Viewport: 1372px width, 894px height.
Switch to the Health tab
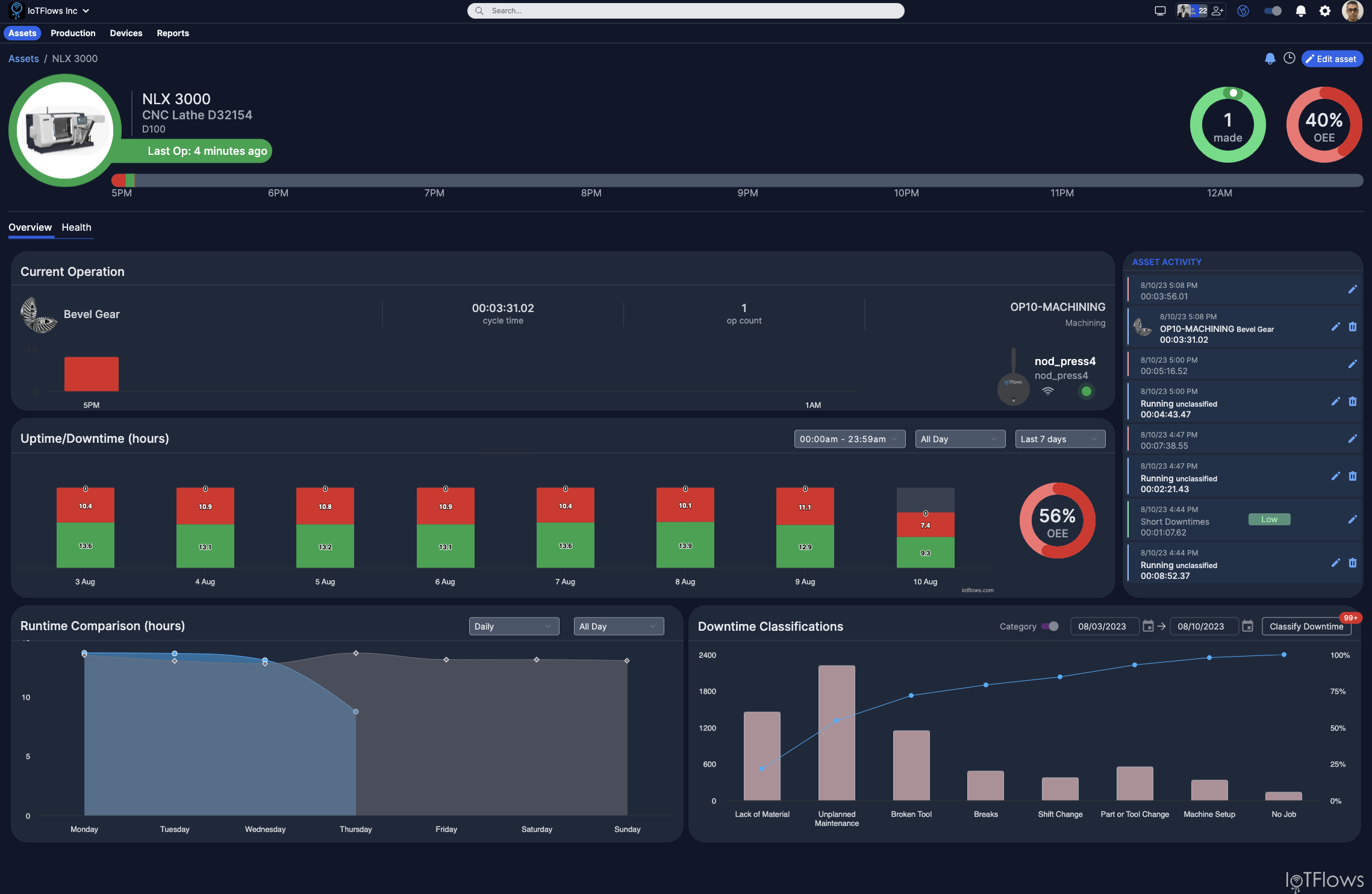(x=76, y=228)
